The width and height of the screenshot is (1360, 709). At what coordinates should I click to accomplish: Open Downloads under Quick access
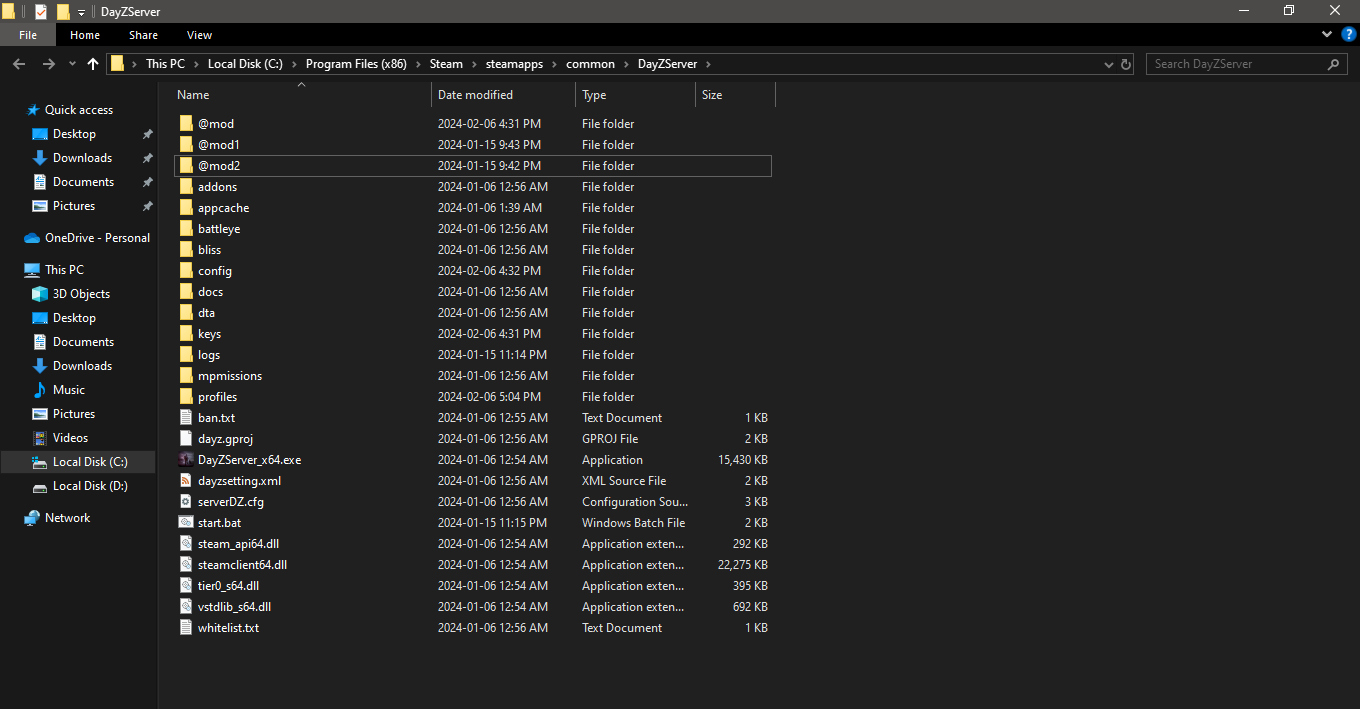pyautogui.click(x=82, y=158)
